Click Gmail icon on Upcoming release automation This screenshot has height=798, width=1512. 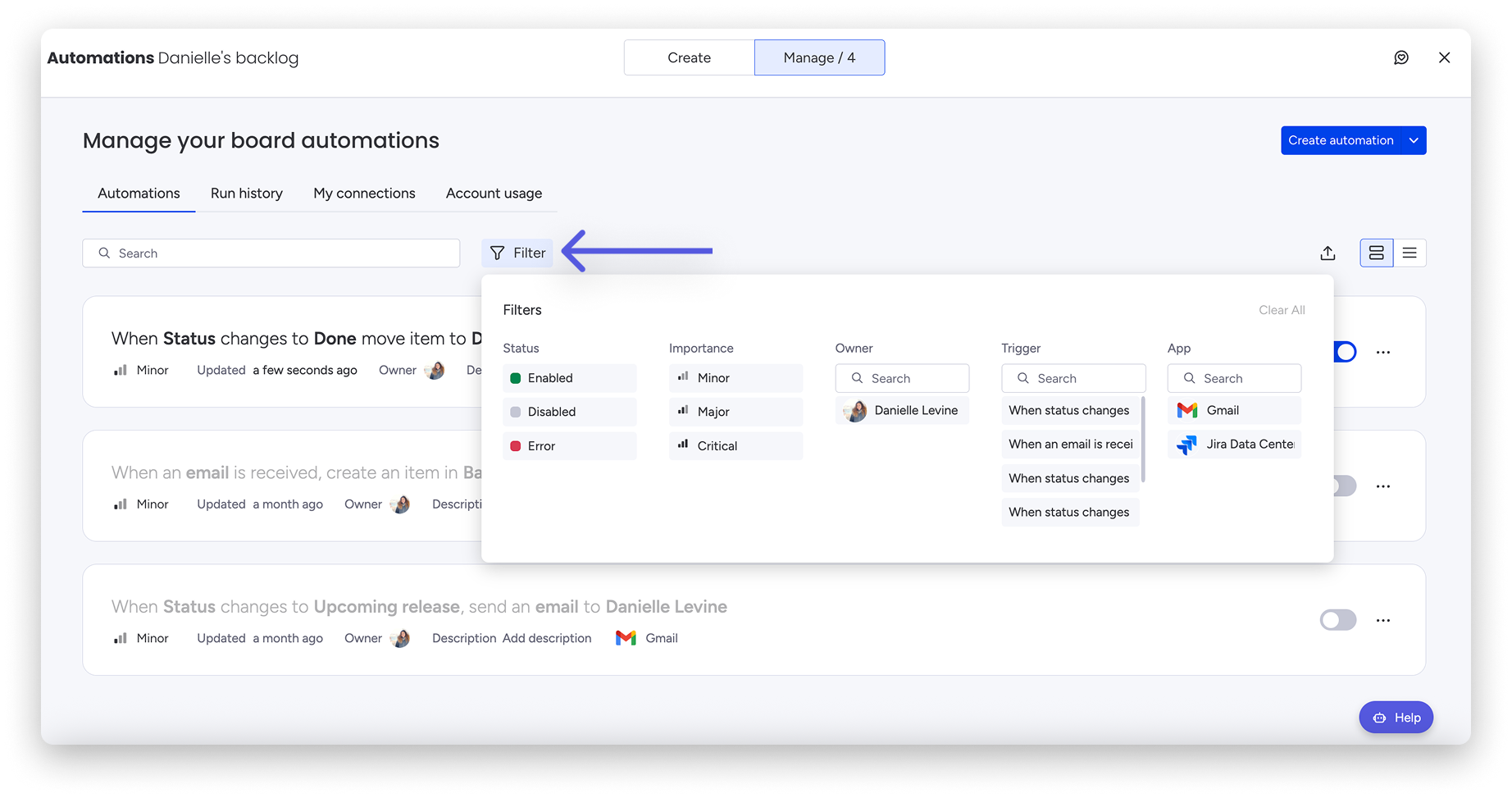(626, 638)
